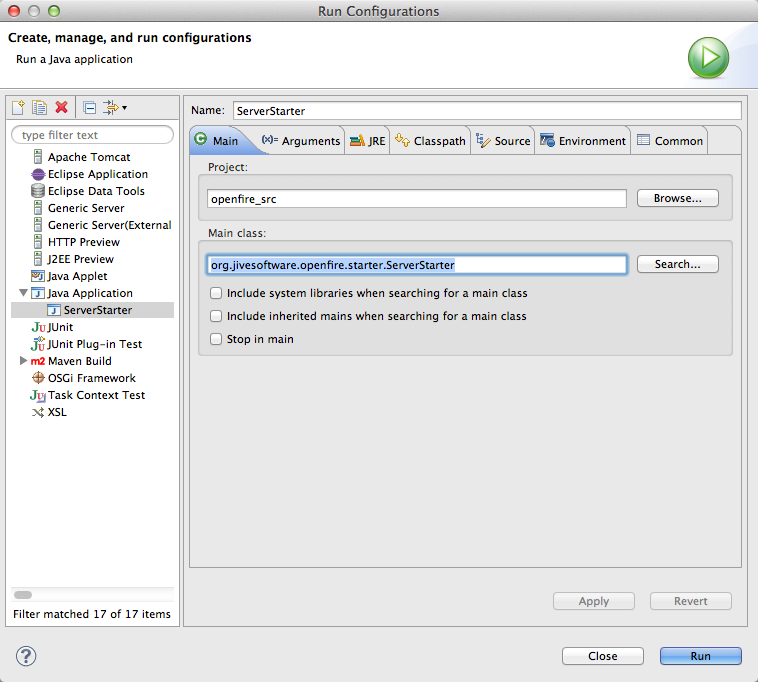The width and height of the screenshot is (758, 682).
Task: Select the Eclipse Data Tools entry
Action: click(95, 191)
